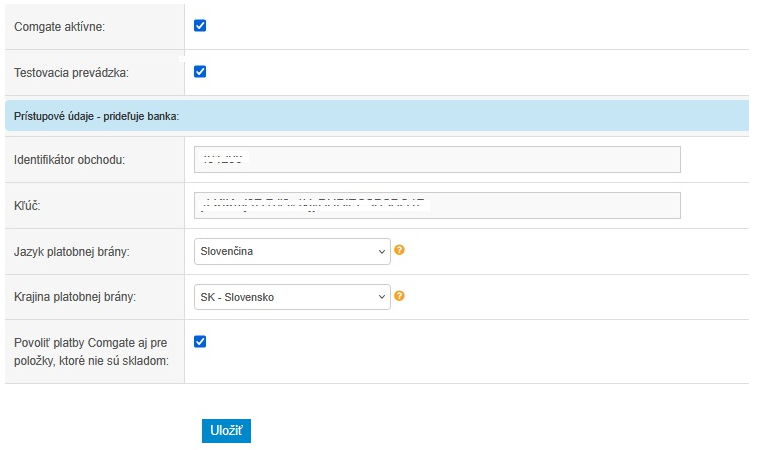This screenshot has height=450, width=762.
Task: Open the Slovenčina language dropdown
Action: (x=290, y=251)
